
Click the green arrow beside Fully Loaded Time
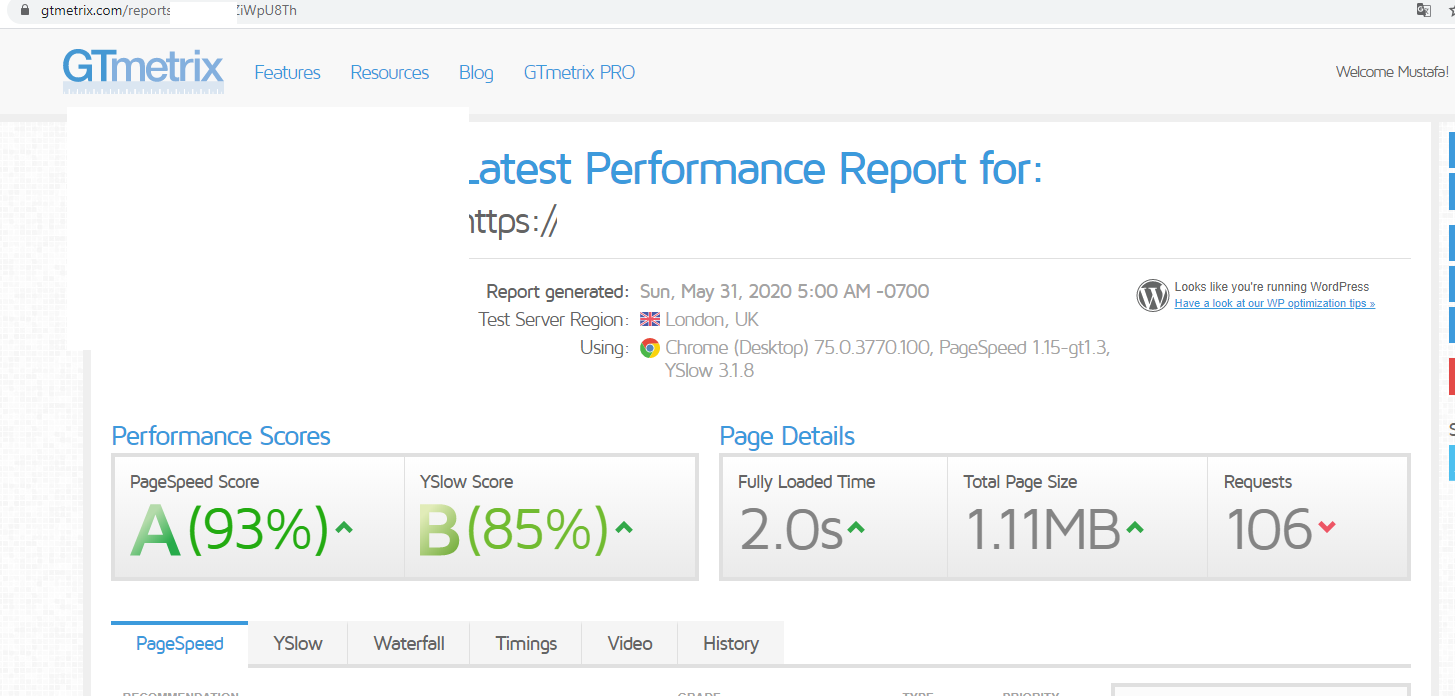[x=856, y=527]
